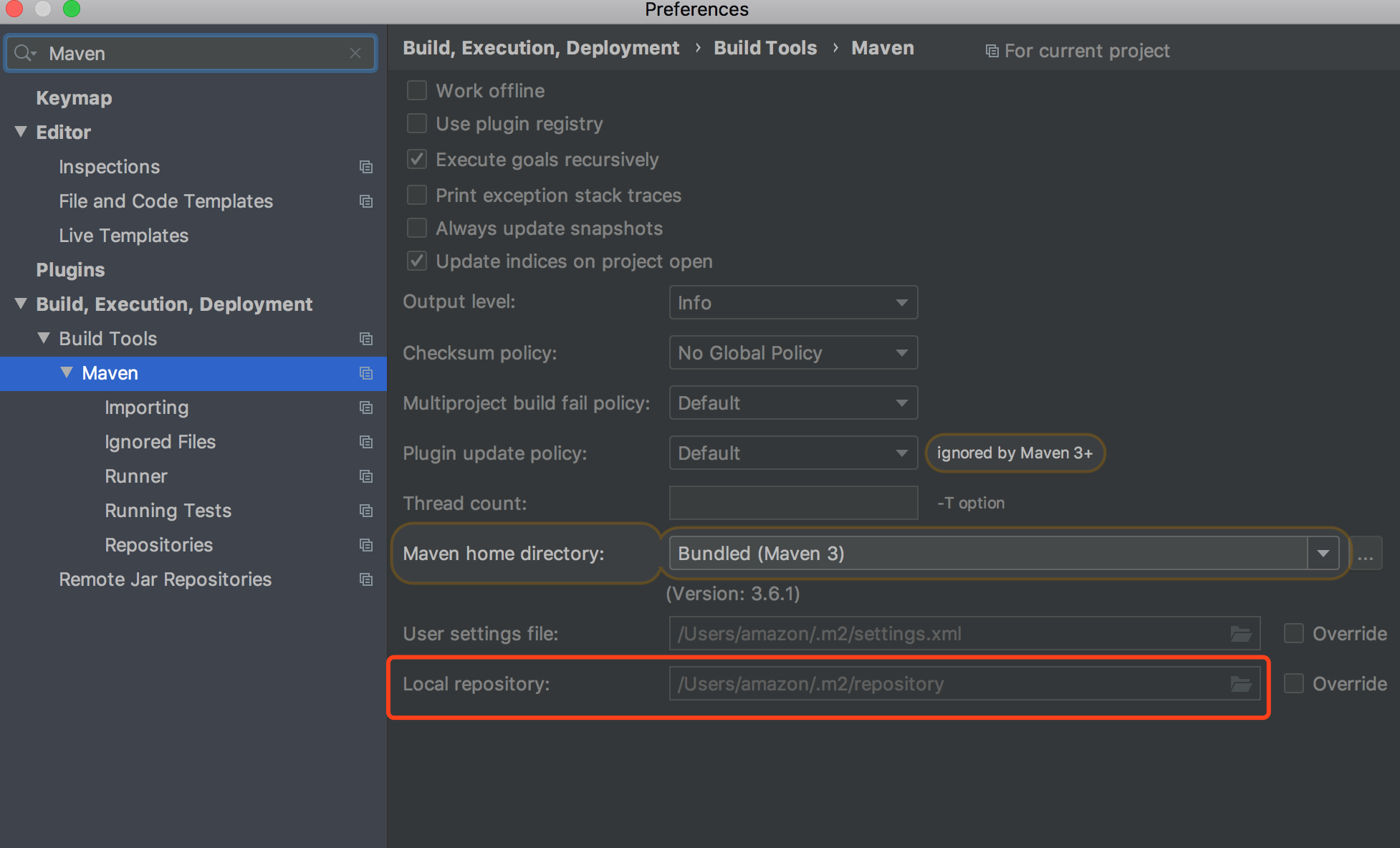Image resolution: width=1400 pixels, height=848 pixels.
Task: Click the For current project icon
Action: pos(992,51)
